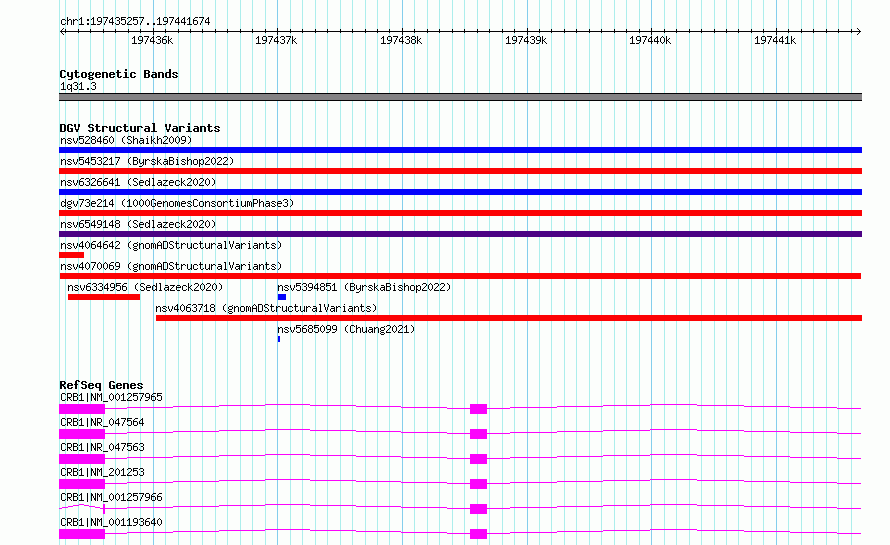Click the left exon block of CRB1|NM_001257965
The height and width of the screenshot is (545, 890).
[x=82, y=409]
